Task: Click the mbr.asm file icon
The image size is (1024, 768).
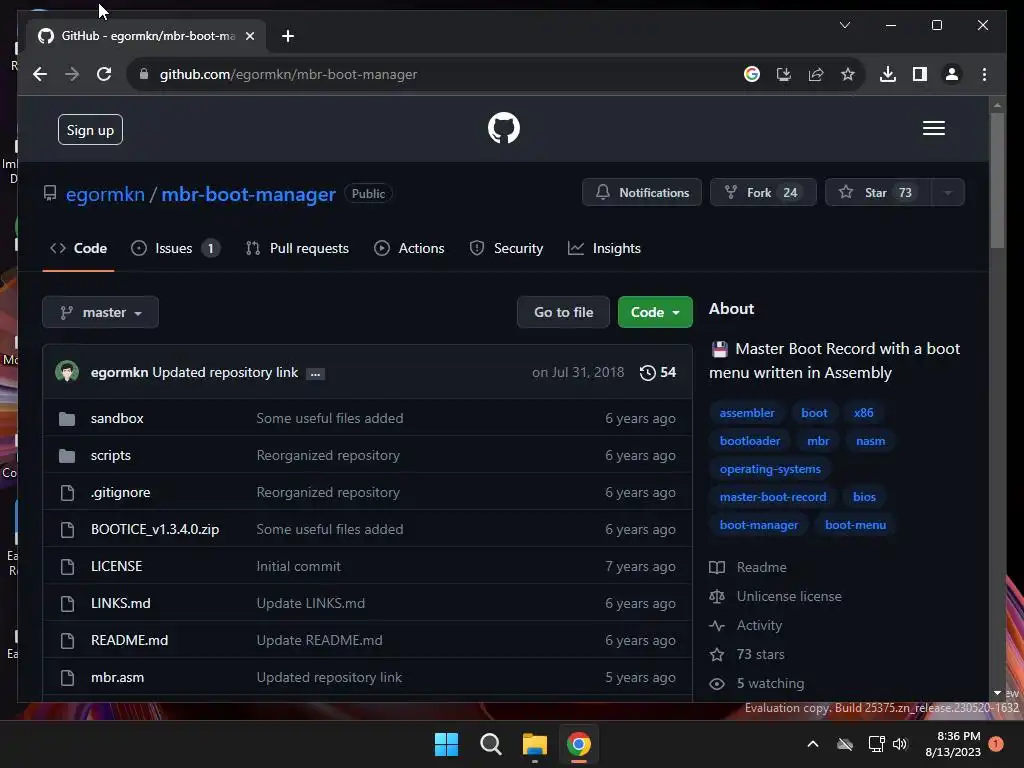Action: [x=67, y=678]
